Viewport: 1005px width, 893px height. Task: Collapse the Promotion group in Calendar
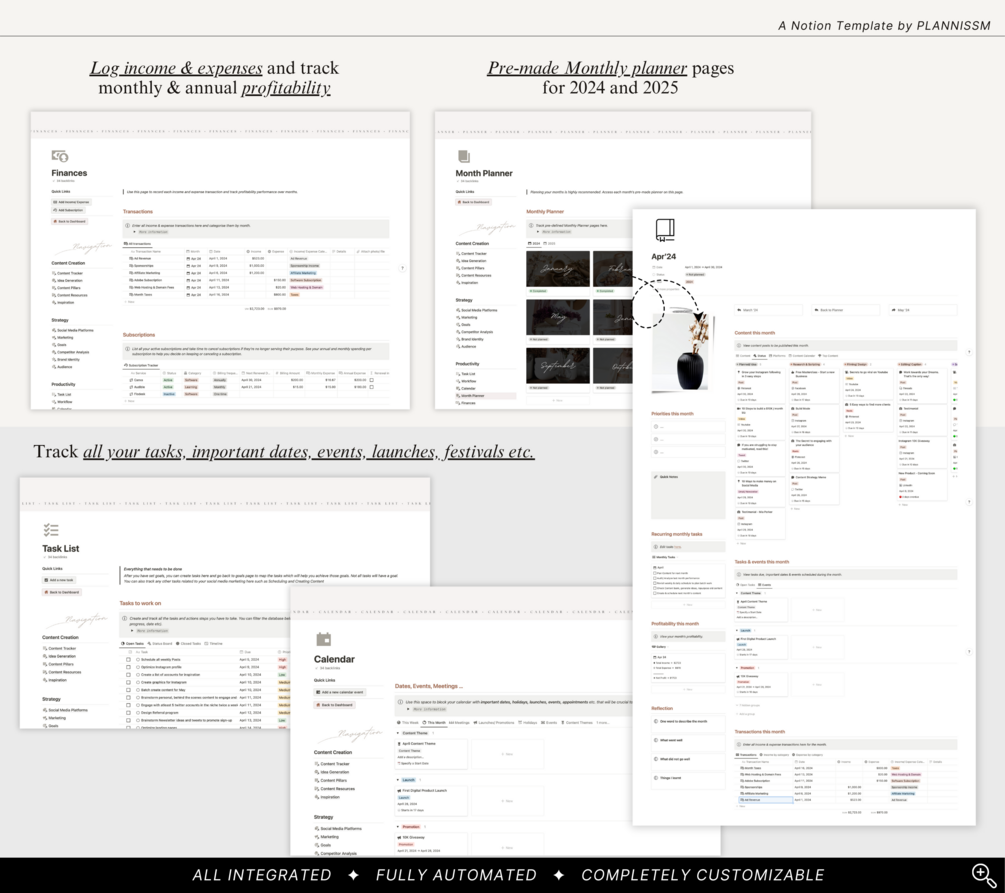(x=398, y=827)
